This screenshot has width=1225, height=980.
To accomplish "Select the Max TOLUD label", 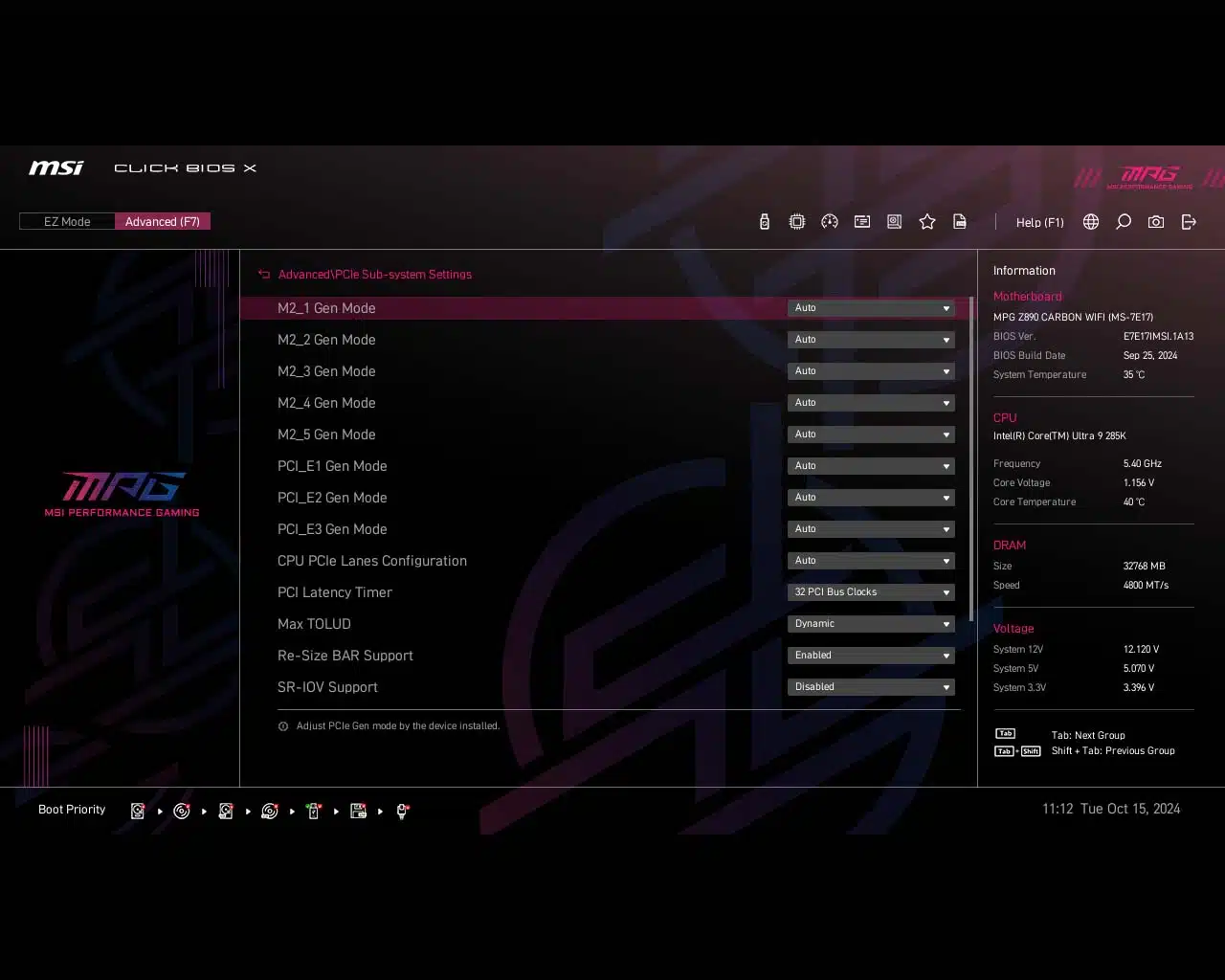I will 314,624.
